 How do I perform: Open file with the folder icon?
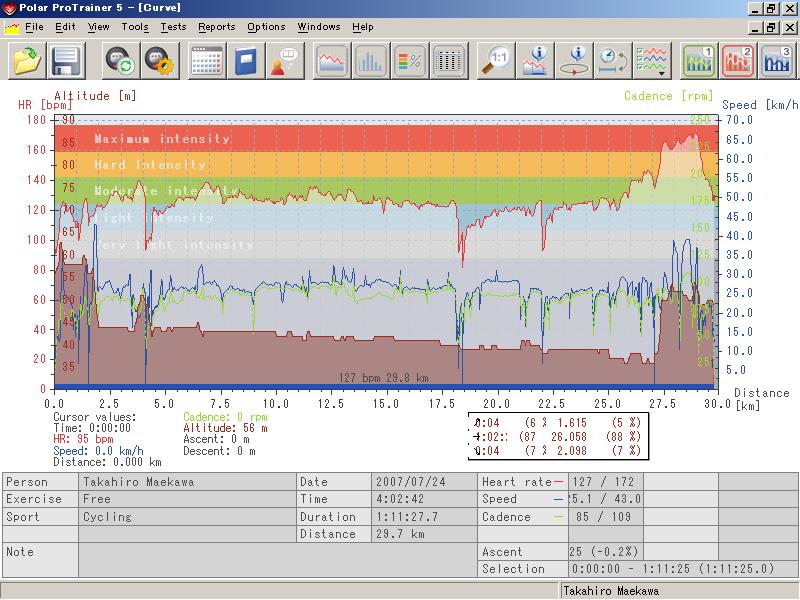[27, 61]
